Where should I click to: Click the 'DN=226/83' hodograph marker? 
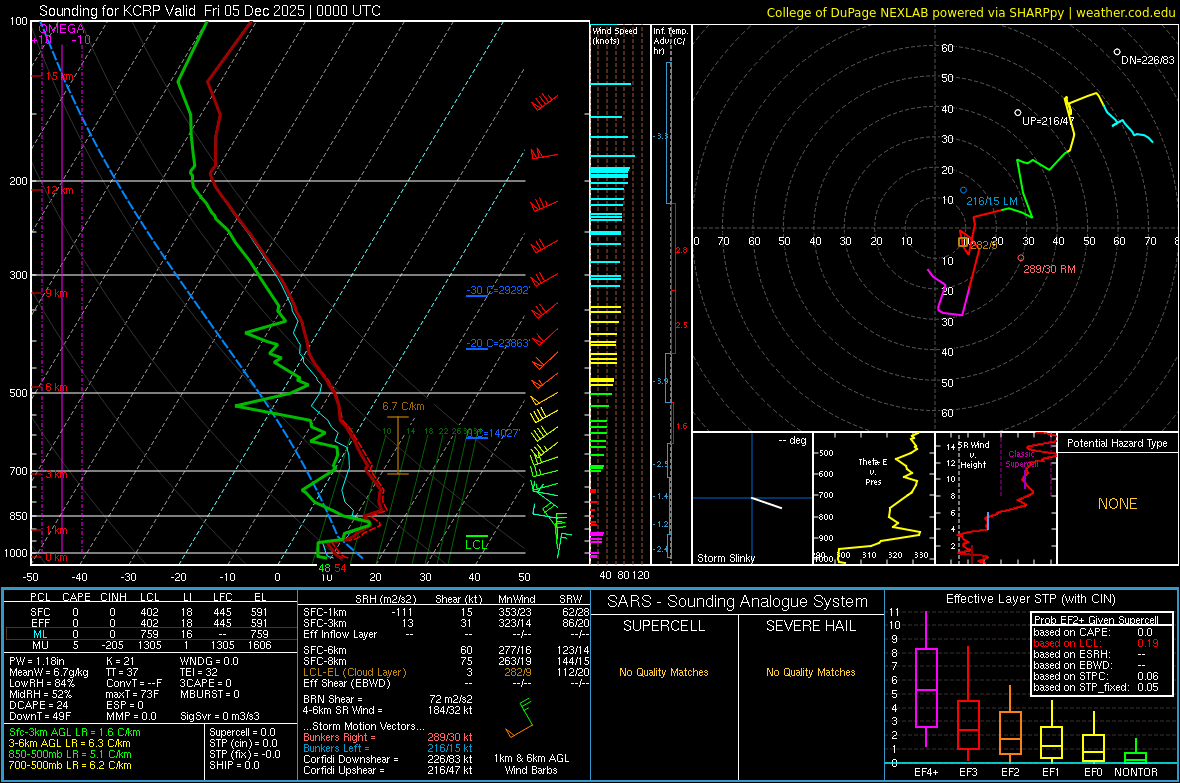pos(1147,59)
